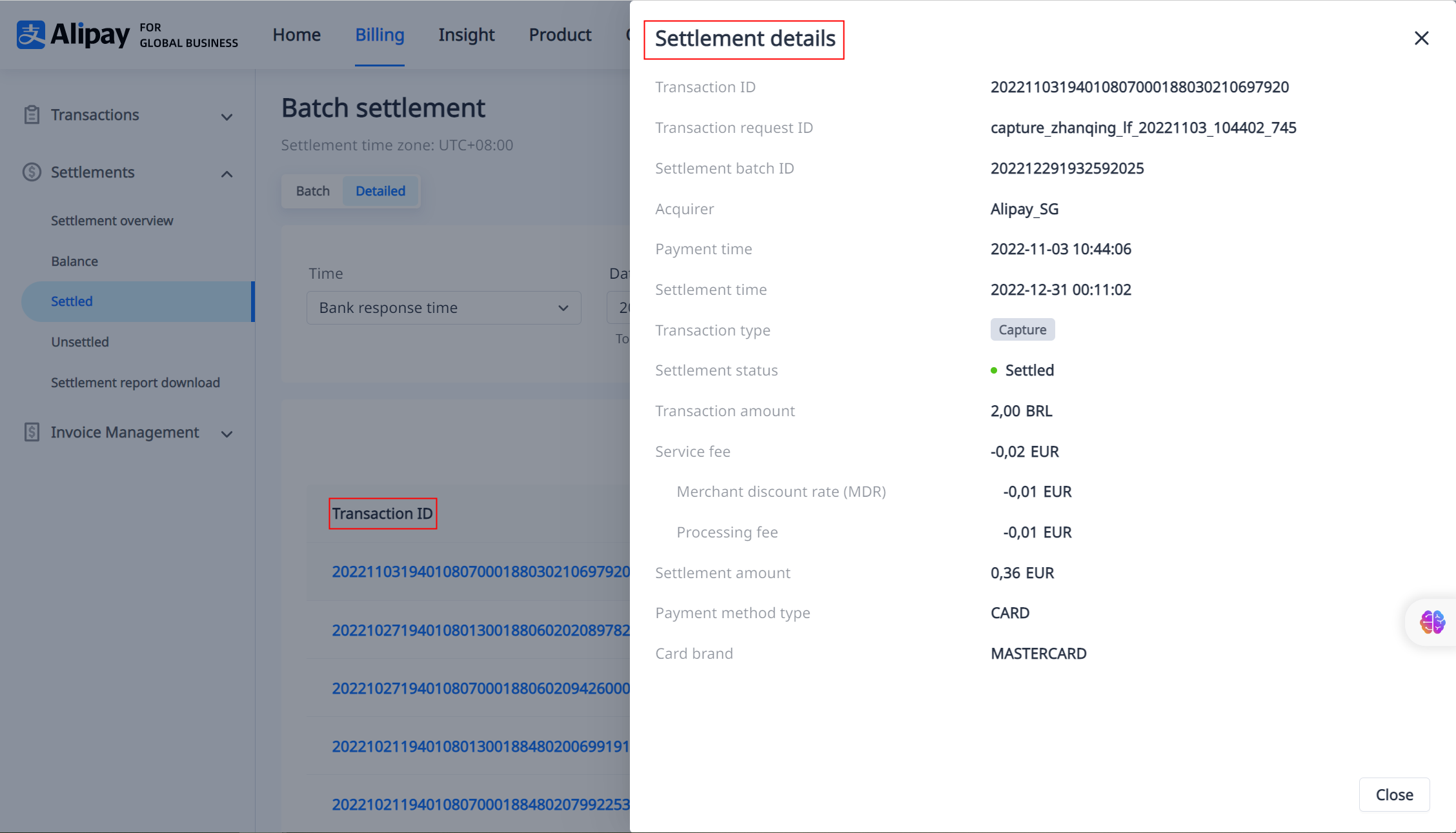Viewport: 1456px width, 833px height.
Task: Close settlement details with X icon
Action: (x=1421, y=38)
